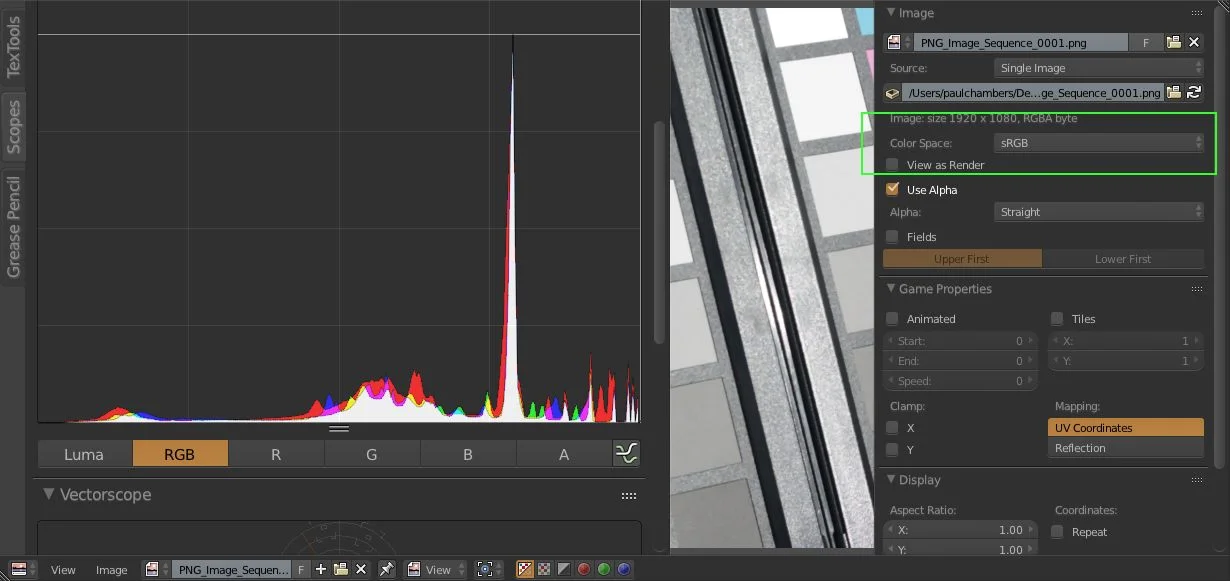Switch to the Grease Pencil sidebar tab
This screenshot has height=581, width=1230.
click(x=13, y=226)
